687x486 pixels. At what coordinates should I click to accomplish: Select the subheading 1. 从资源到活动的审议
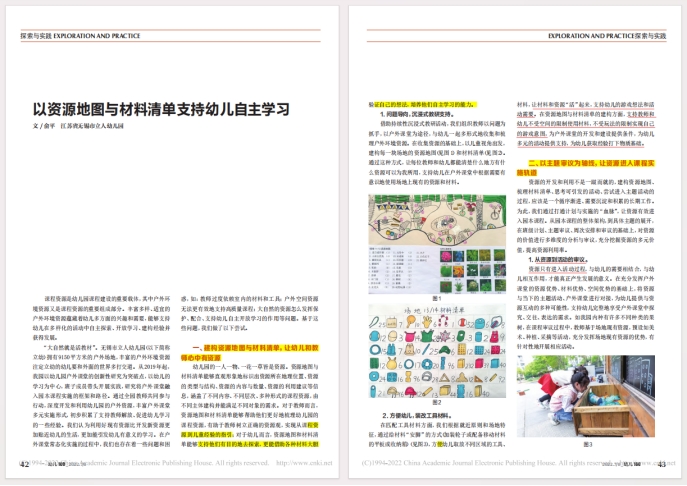click(558, 259)
